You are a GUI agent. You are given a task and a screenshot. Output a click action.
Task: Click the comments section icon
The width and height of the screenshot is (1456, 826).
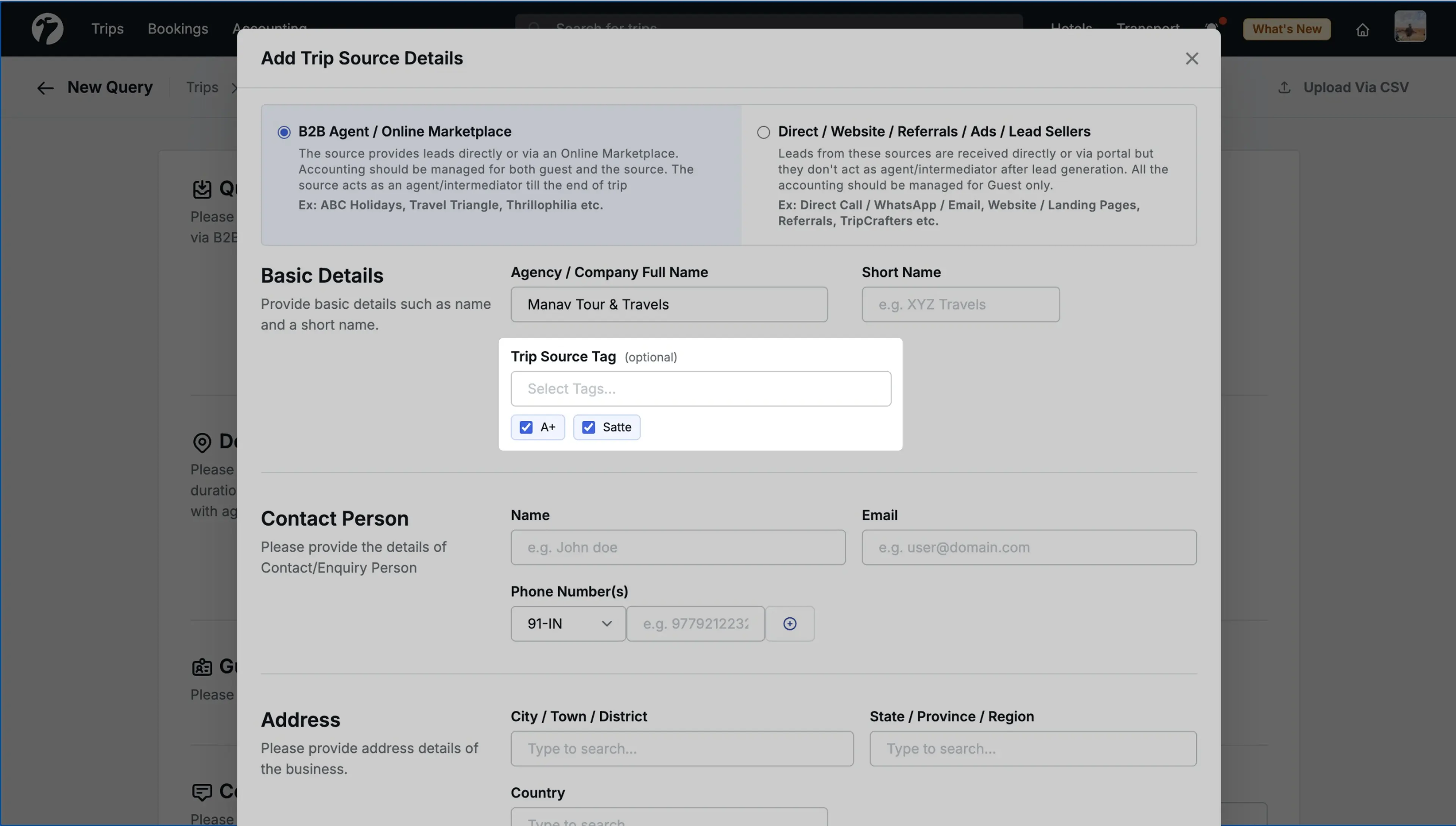[x=202, y=791]
